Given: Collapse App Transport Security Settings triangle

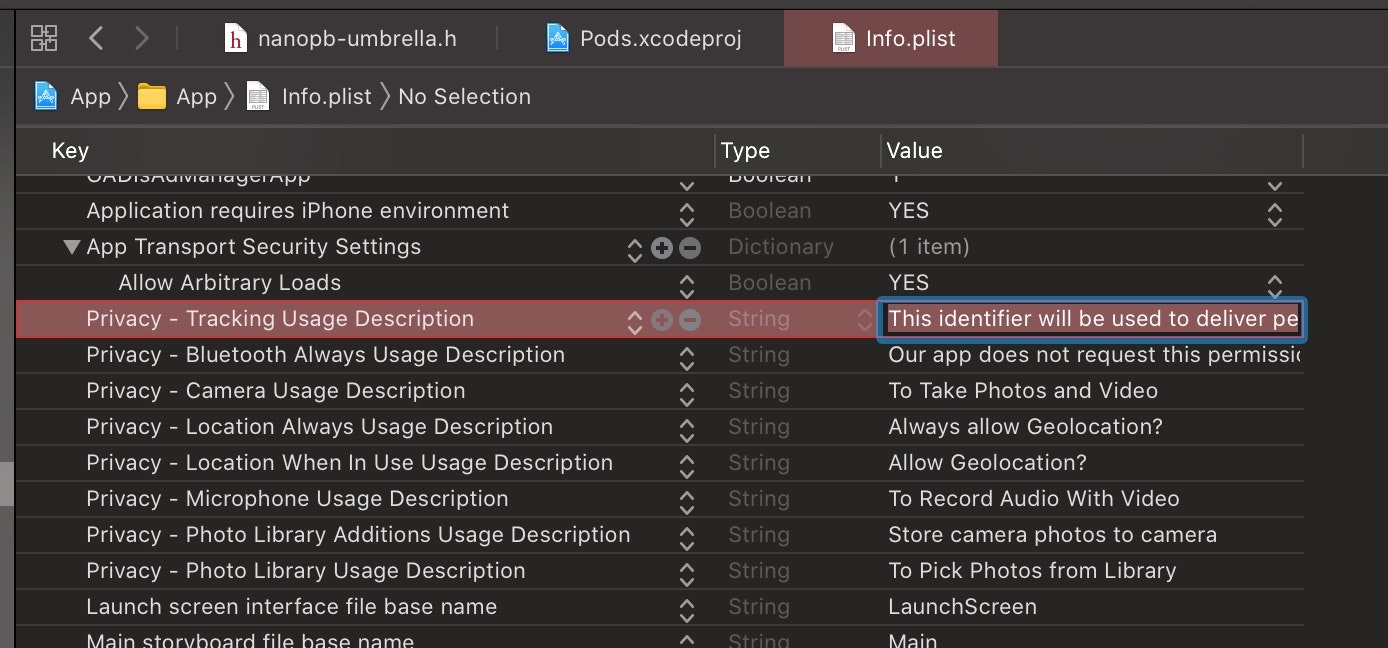Looking at the screenshot, I should pyautogui.click(x=71, y=247).
